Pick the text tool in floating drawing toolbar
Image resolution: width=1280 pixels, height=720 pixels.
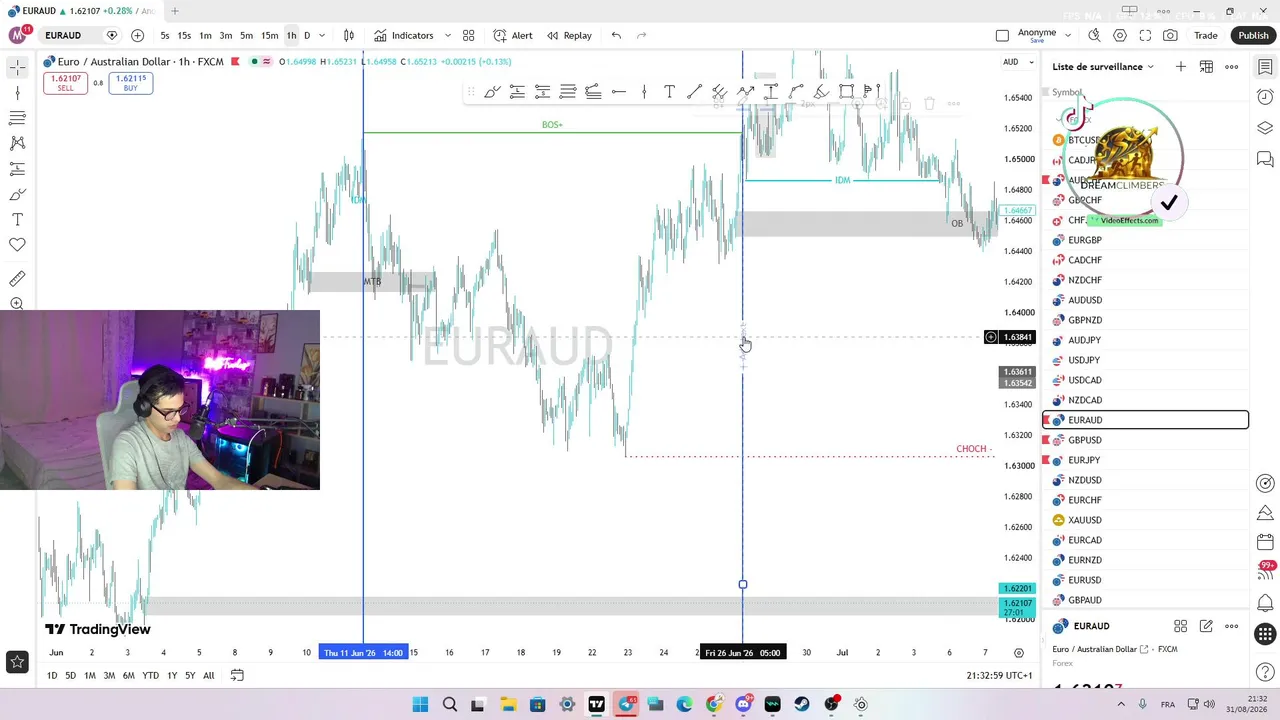pos(669,92)
